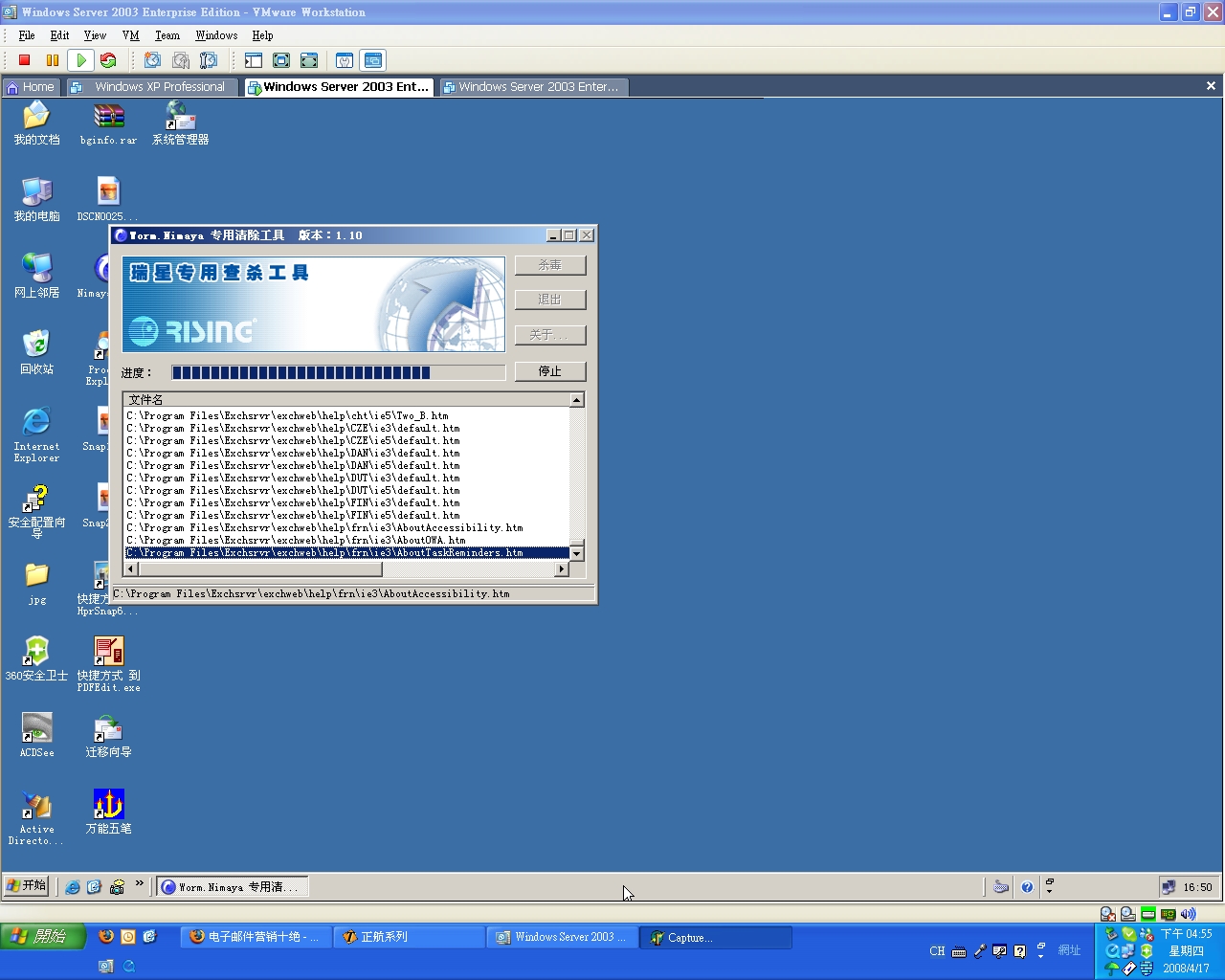1225x980 pixels.
Task: Select the 万能五笔 desktop shortcut
Action: tap(108, 812)
